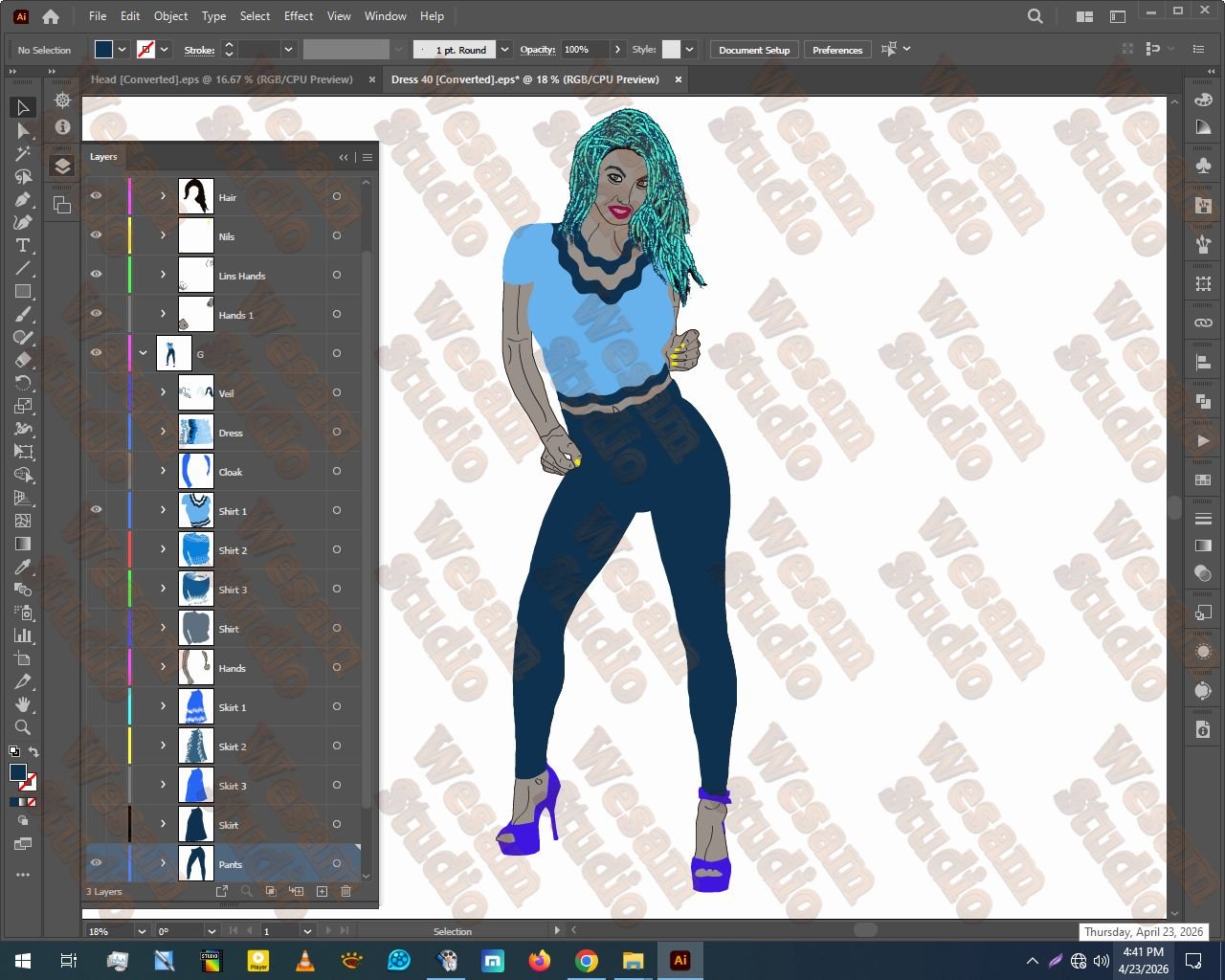Screen dimensions: 1225x980
Task: Open the fill color dropdown arrow
Action: (122, 50)
